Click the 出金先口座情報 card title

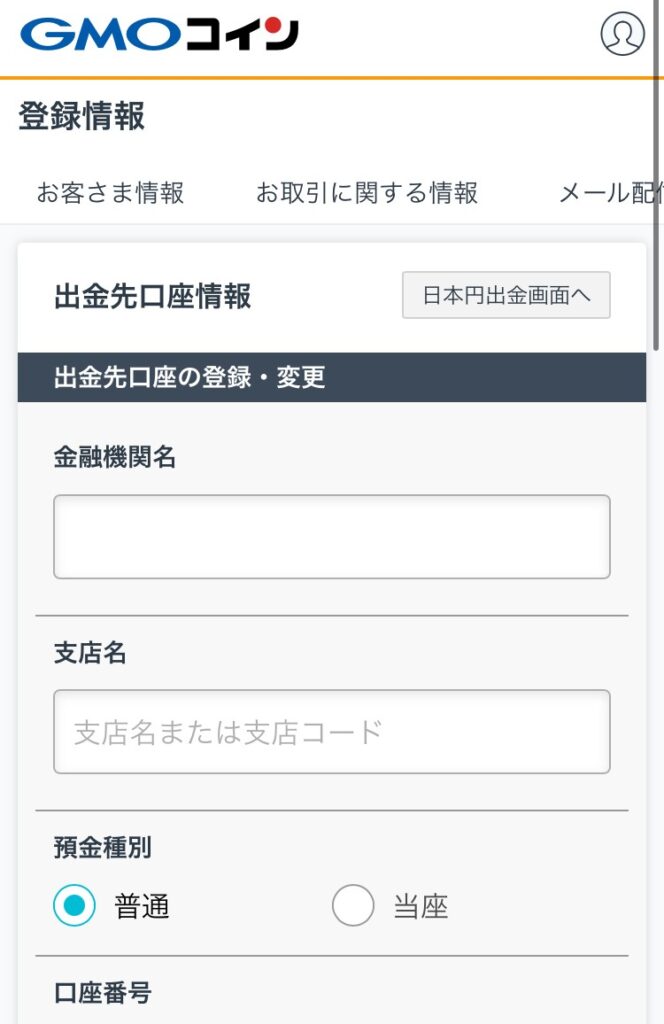[153, 296]
